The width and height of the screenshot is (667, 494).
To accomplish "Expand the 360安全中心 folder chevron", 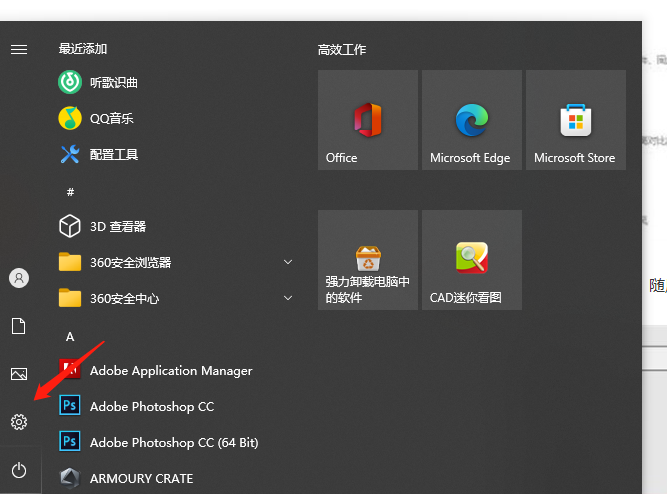I will (x=288, y=298).
